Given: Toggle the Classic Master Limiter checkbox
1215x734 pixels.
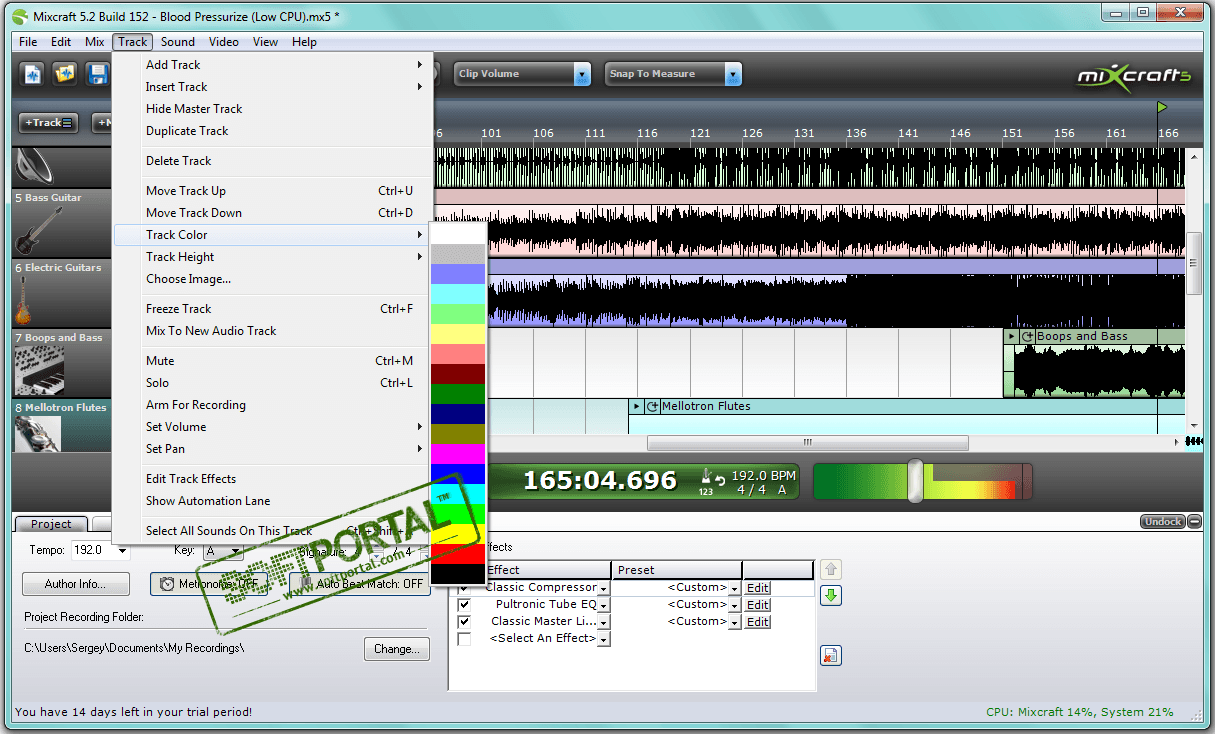Looking at the screenshot, I should pos(463,622).
